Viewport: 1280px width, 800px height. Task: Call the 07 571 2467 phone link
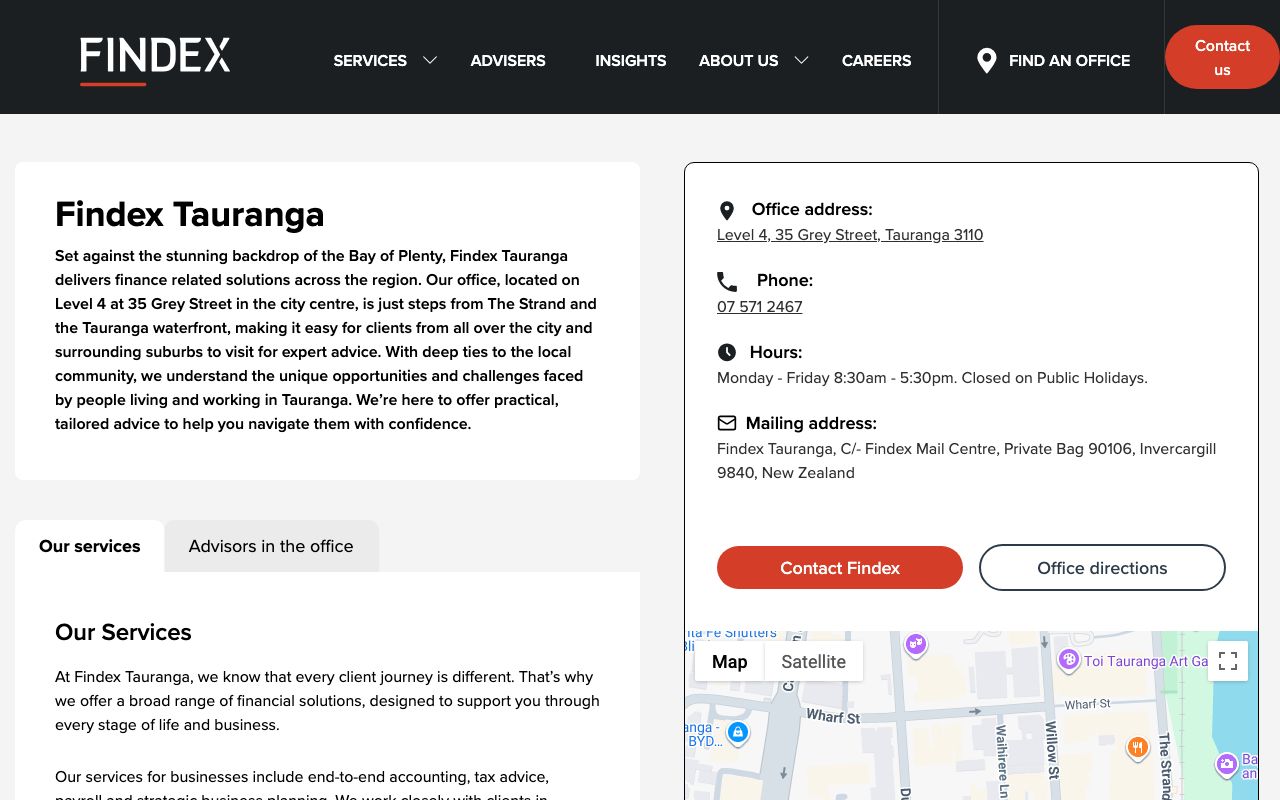(760, 307)
